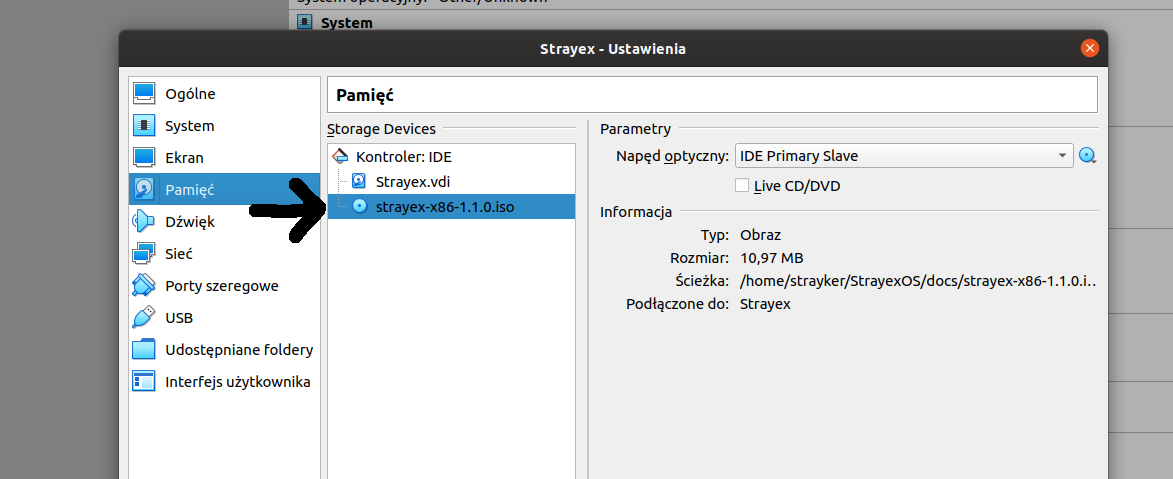Screen dimensions: 1173x479
Task: Close the Strayex settings dialog
Action: pos(1089,48)
